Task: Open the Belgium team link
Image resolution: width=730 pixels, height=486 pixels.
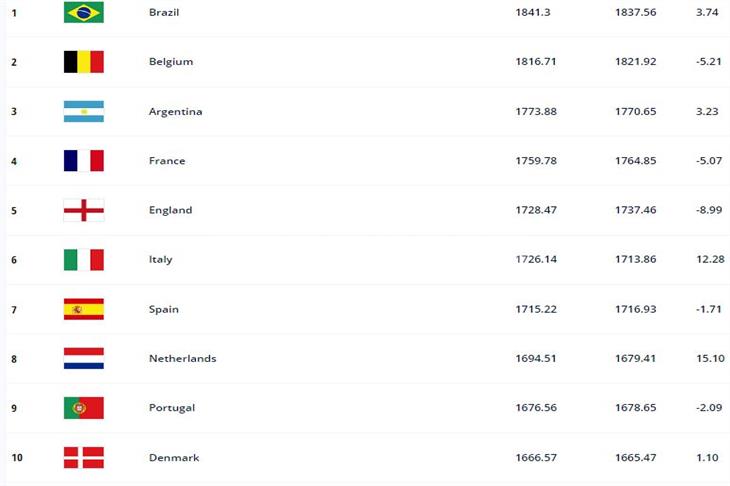Action: coord(171,62)
